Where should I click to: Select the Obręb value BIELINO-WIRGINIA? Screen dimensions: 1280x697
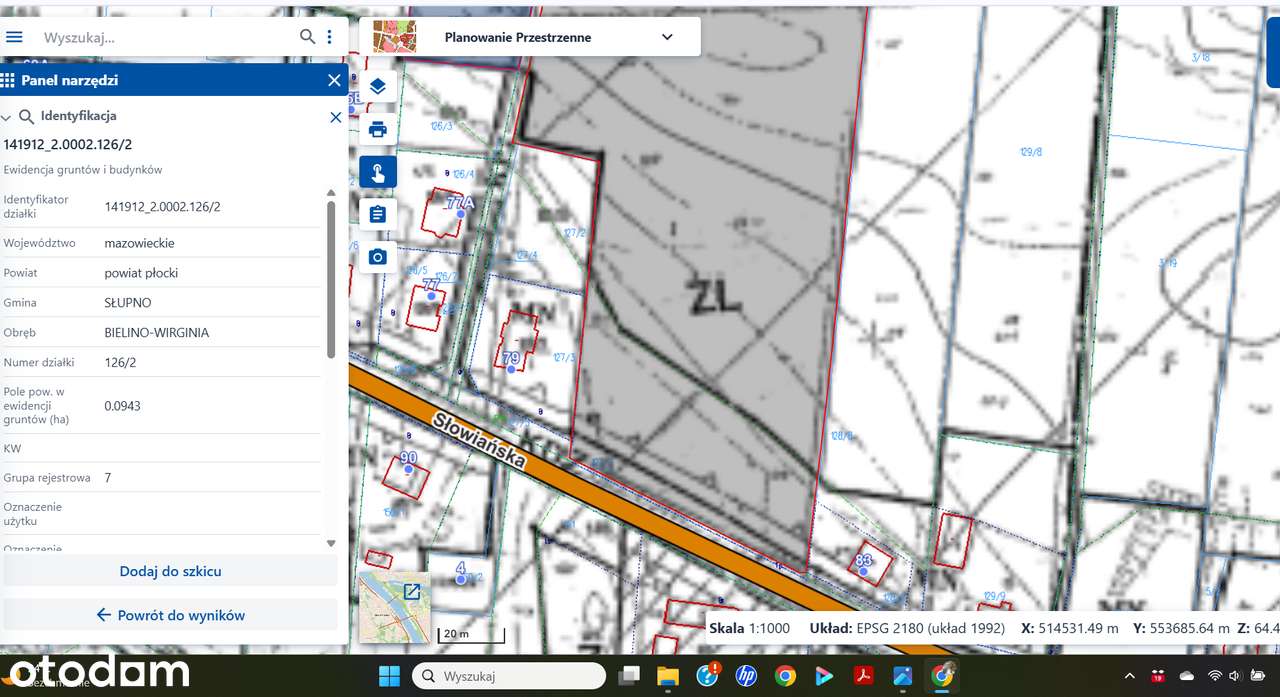(x=157, y=332)
